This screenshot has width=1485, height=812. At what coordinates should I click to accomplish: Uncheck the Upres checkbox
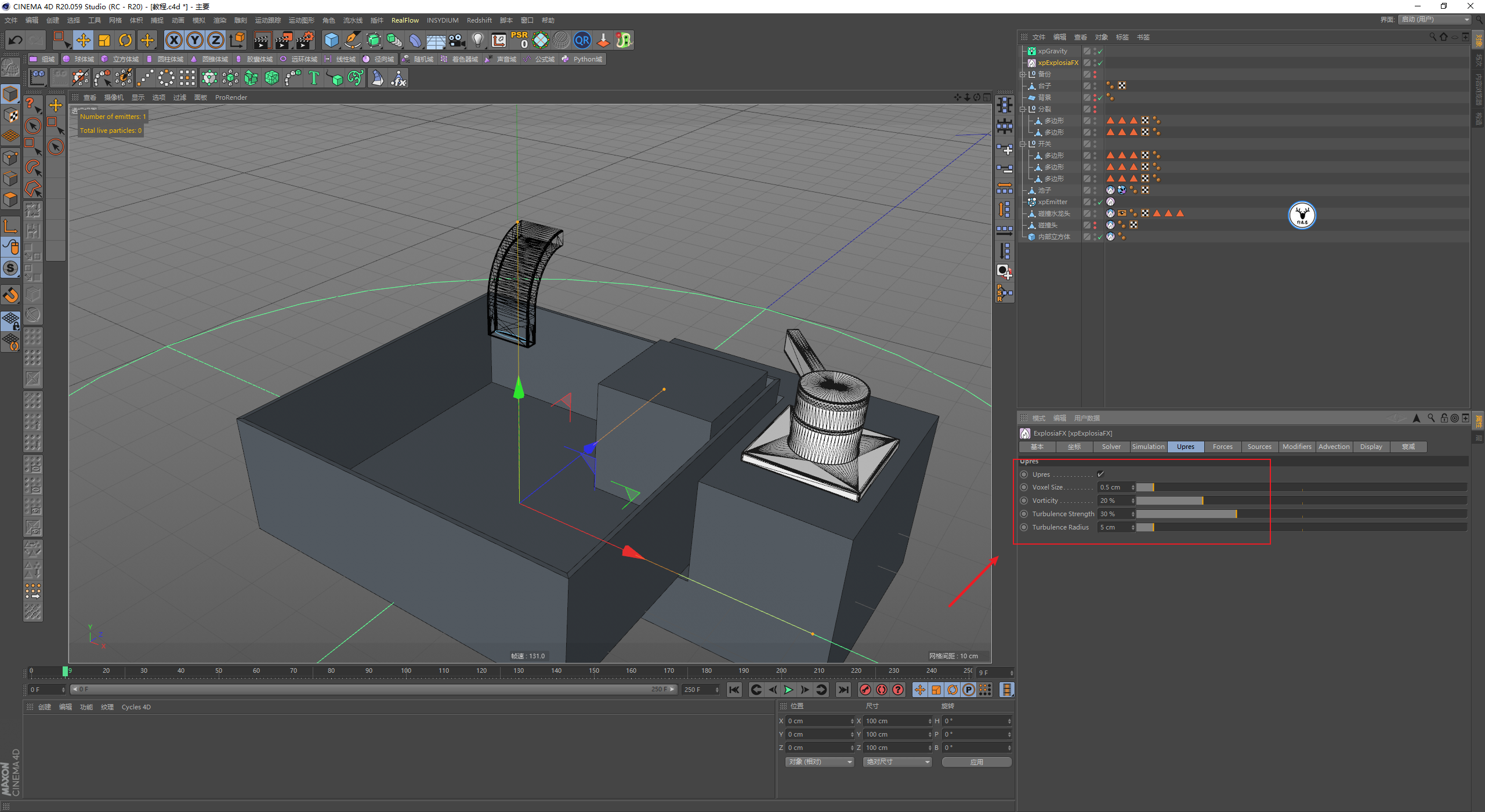1100,474
